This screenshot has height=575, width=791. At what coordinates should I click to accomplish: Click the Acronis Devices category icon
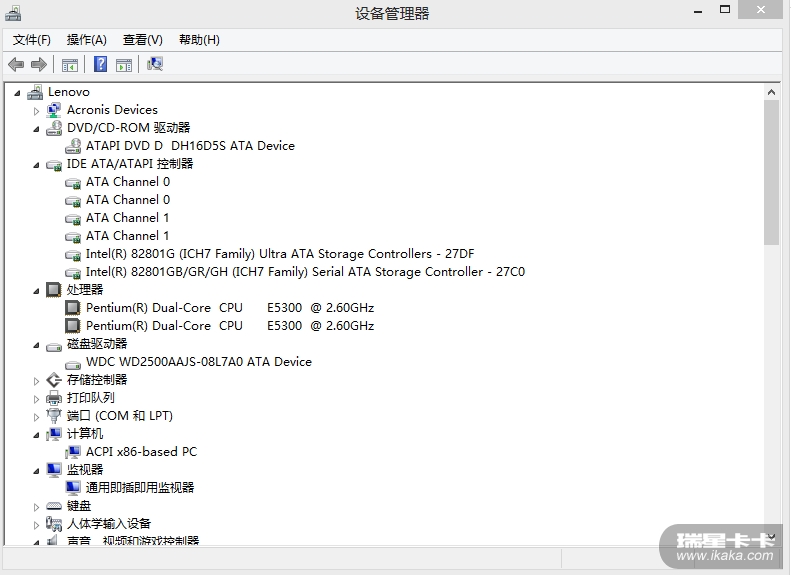[53, 110]
